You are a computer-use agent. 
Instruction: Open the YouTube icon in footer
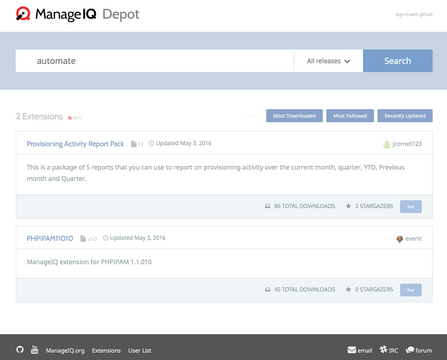tap(34, 349)
